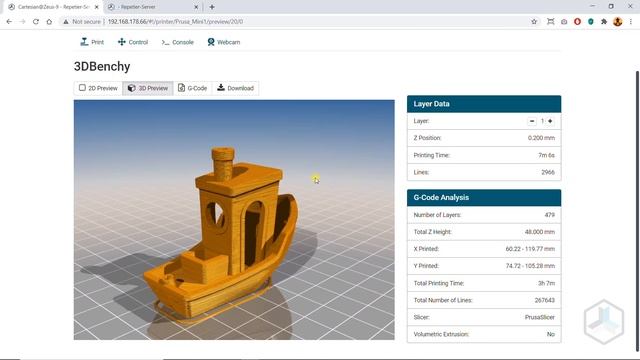The height and width of the screenshot is (360, 640).
Task: Switch to the 2D Preview tab
Action: [98, 88]
